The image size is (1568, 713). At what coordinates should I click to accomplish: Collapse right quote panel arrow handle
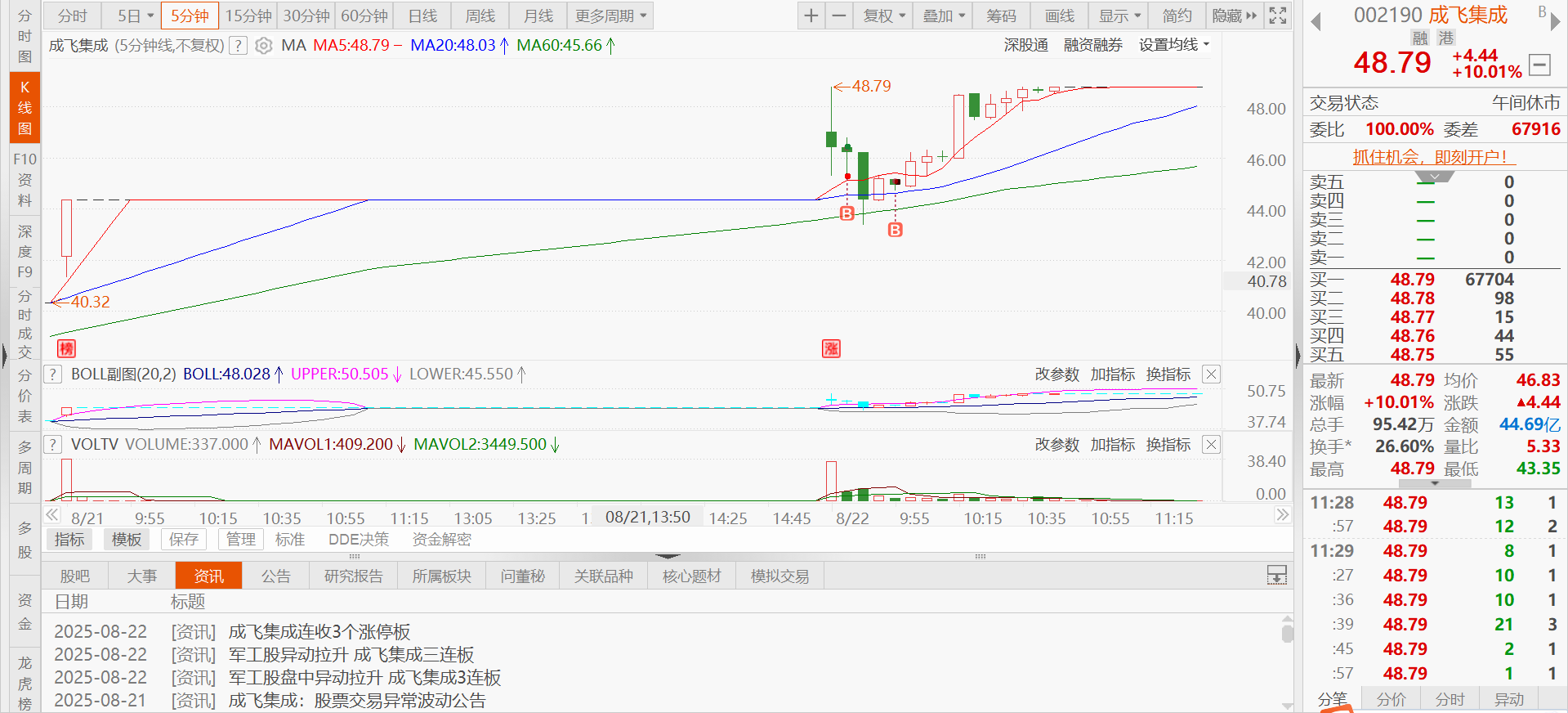tap(1298, 356)
